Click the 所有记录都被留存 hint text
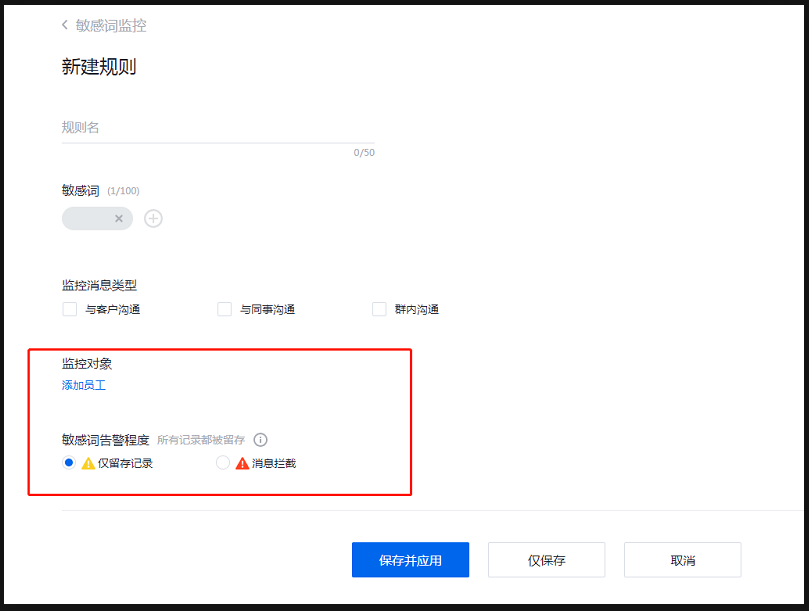Viewport: 809px width, 611px height. click(x=201, y=440)
